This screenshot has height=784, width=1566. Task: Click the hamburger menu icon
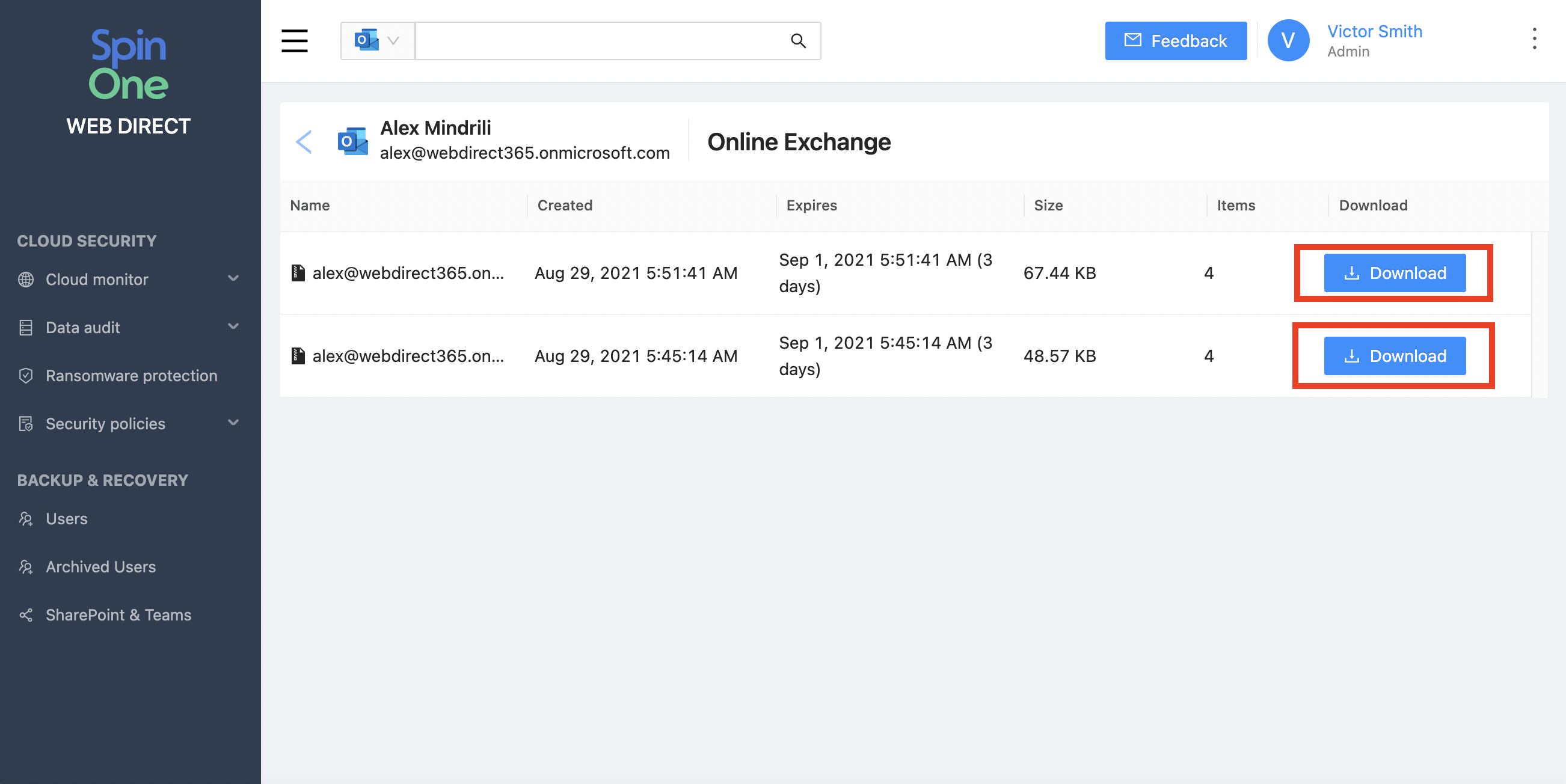(x=294, y=41)
